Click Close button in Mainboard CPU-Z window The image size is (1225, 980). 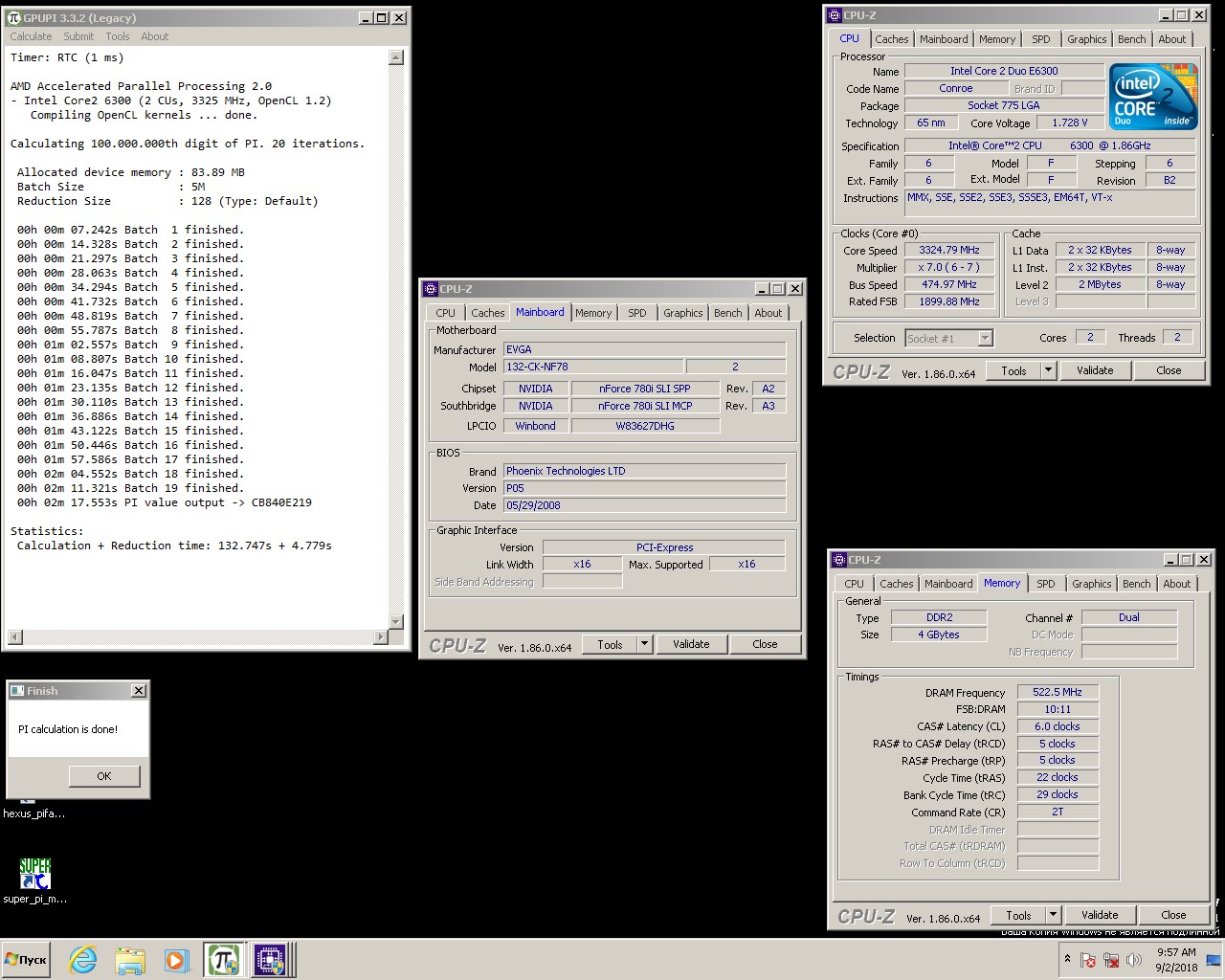pos(766,644)
